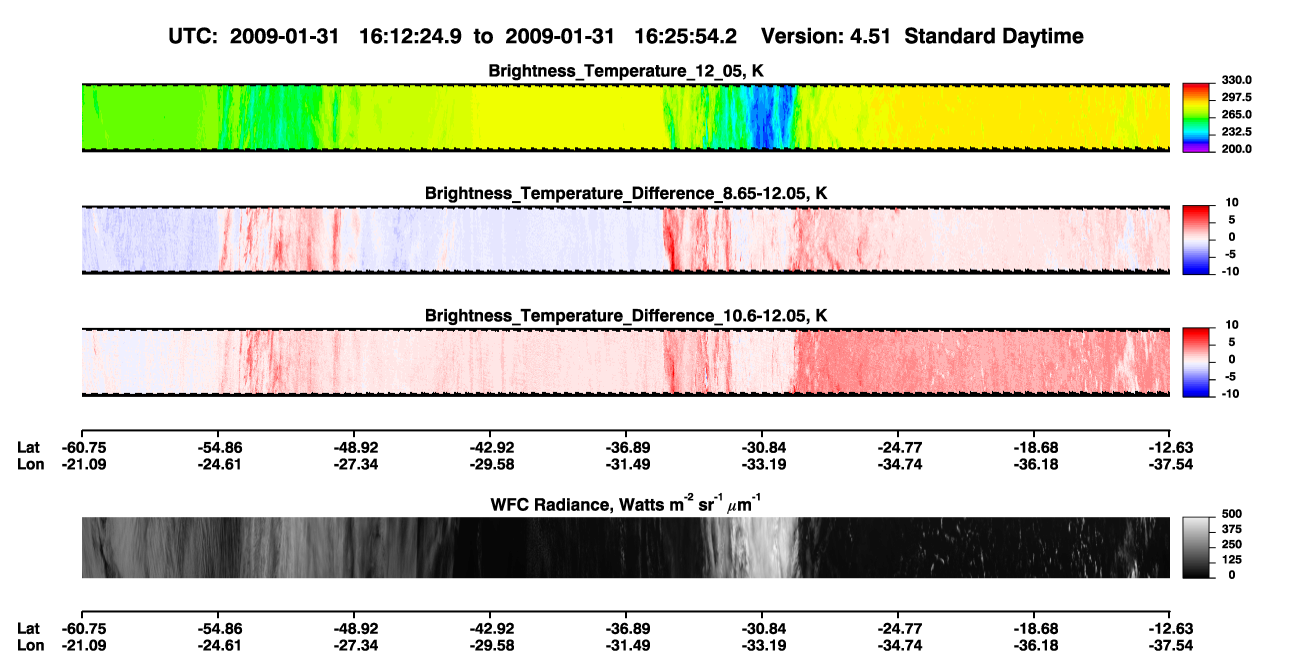Click the '297.5' colorbar tick label
Viewport: 1300px width, 667px height.
point(1236,97)
